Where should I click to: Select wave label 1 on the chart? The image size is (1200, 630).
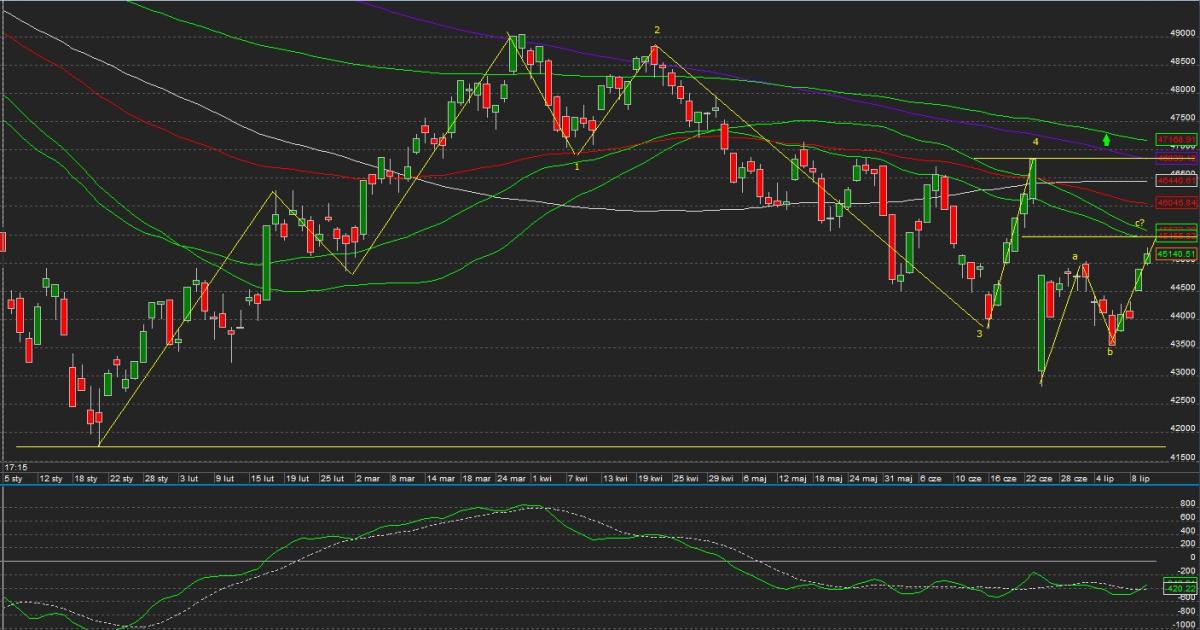coord(577,166)
